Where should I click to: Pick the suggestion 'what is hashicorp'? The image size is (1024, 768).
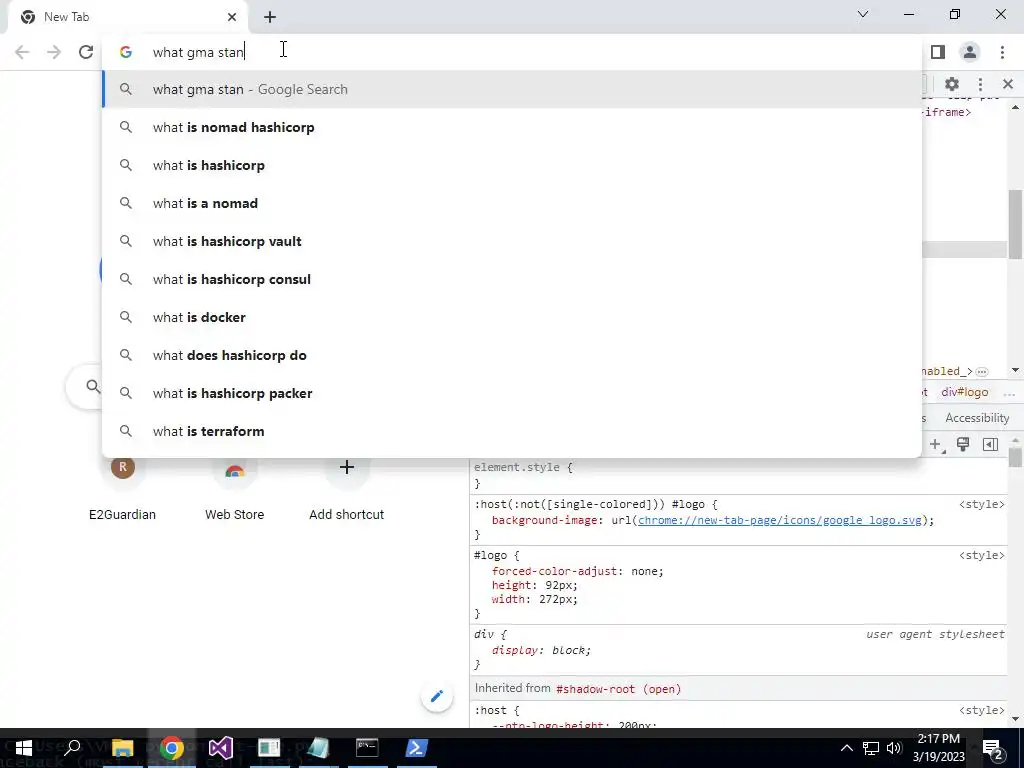[512, 165]
